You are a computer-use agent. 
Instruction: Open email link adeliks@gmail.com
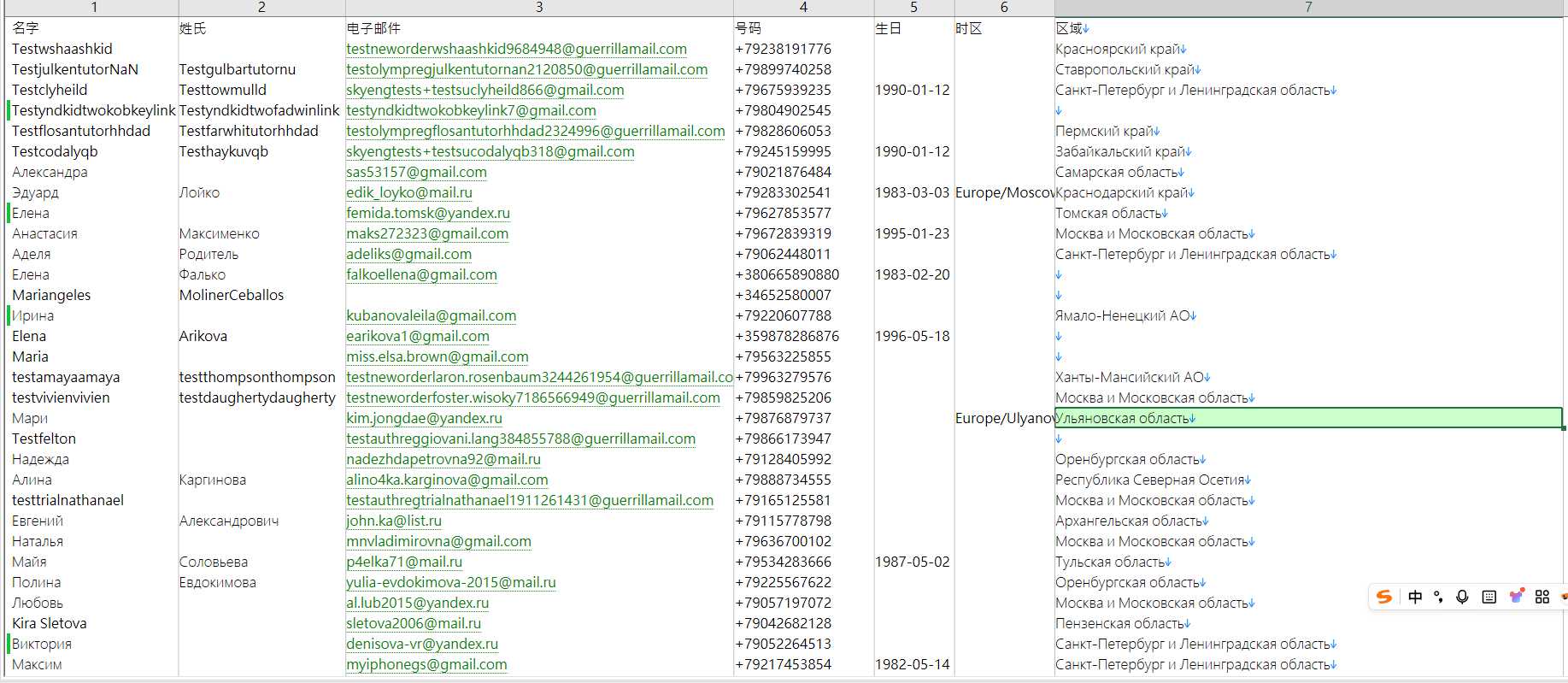tap(408, 254)
